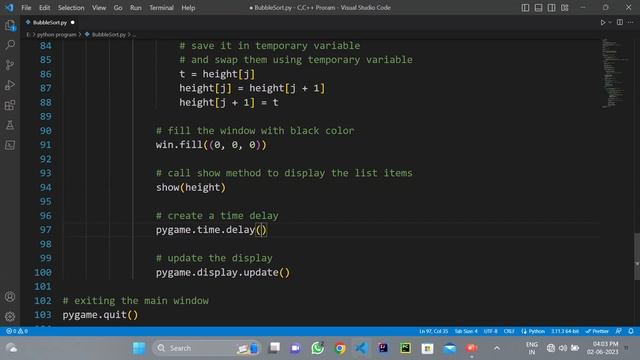The height and width of the screenshot is (360, 640).
Task: Split the editor to the right
Action: pos(620,22)
